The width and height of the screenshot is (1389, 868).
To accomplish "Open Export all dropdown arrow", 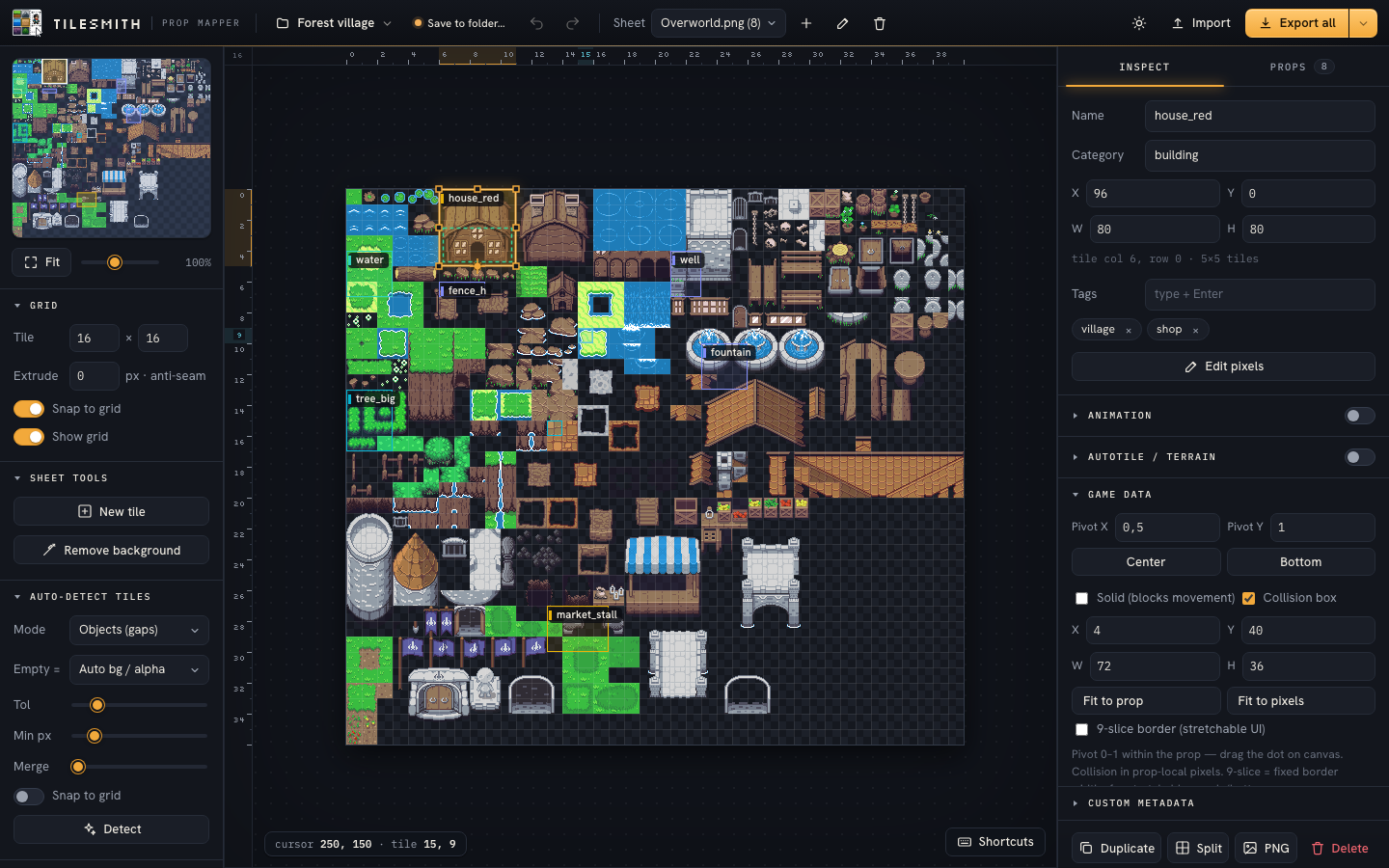I will [x=1363, y=23].
